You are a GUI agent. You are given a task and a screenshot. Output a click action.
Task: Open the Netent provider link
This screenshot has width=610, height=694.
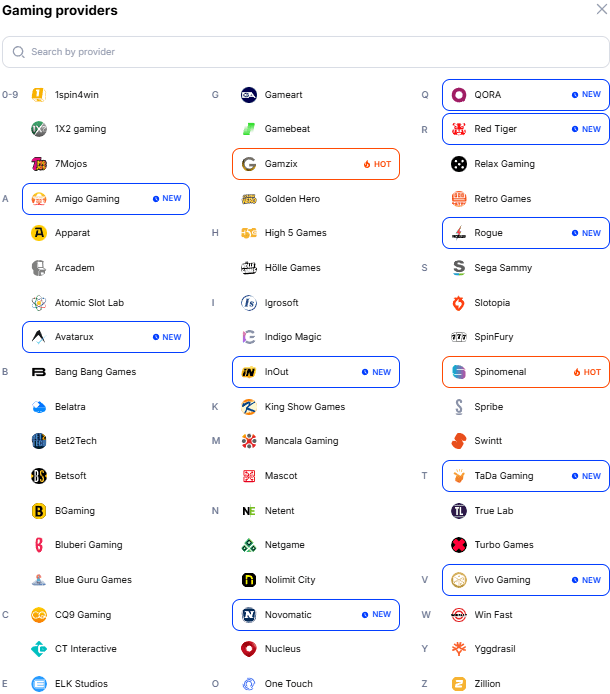pos(279,511)
